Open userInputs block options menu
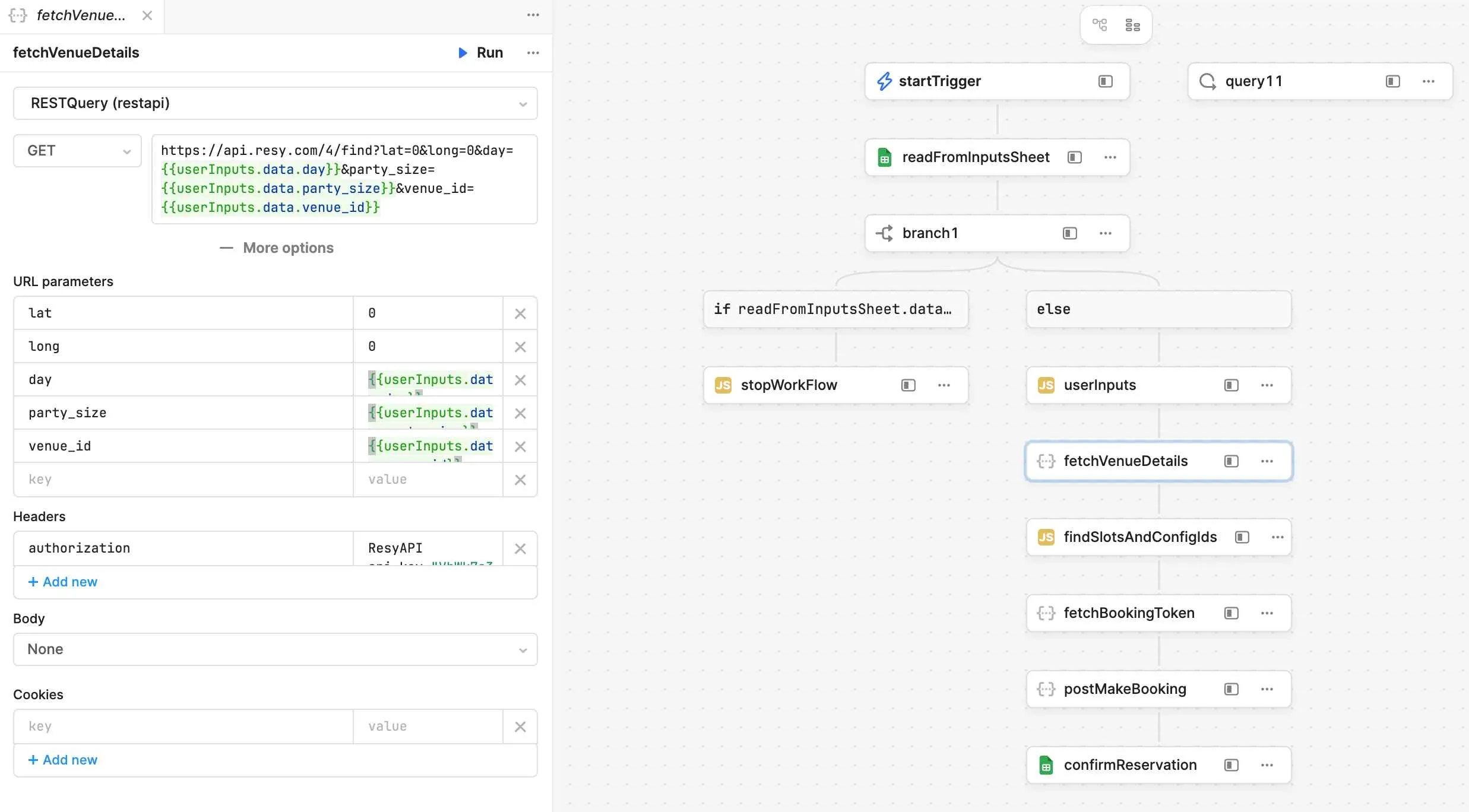Screen dimensions: 1469x812 coord(1267,385)
